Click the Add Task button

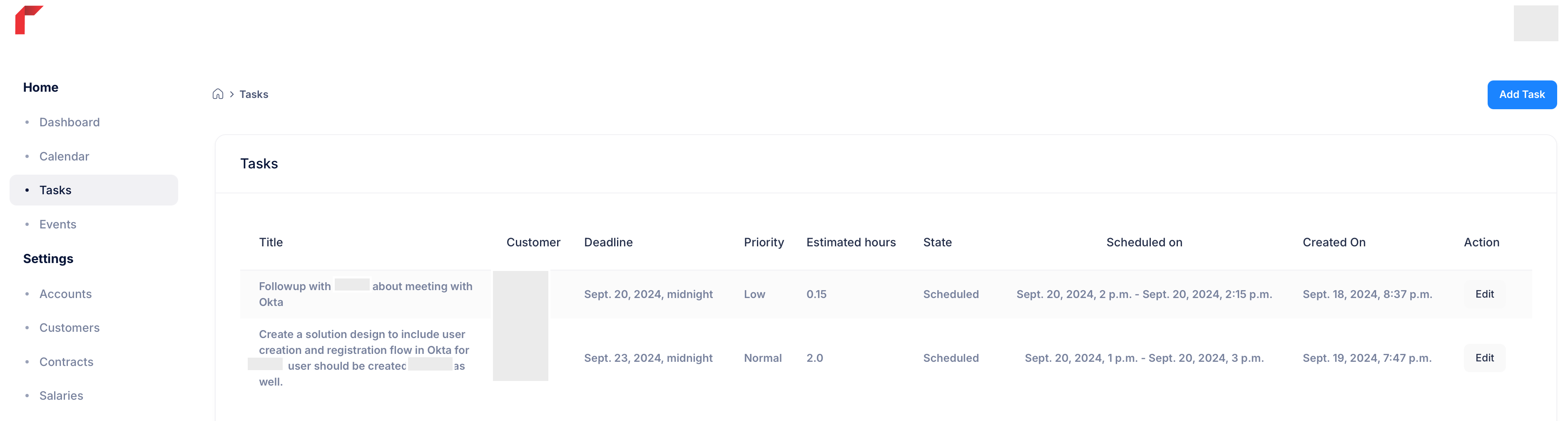(1522, 95)
